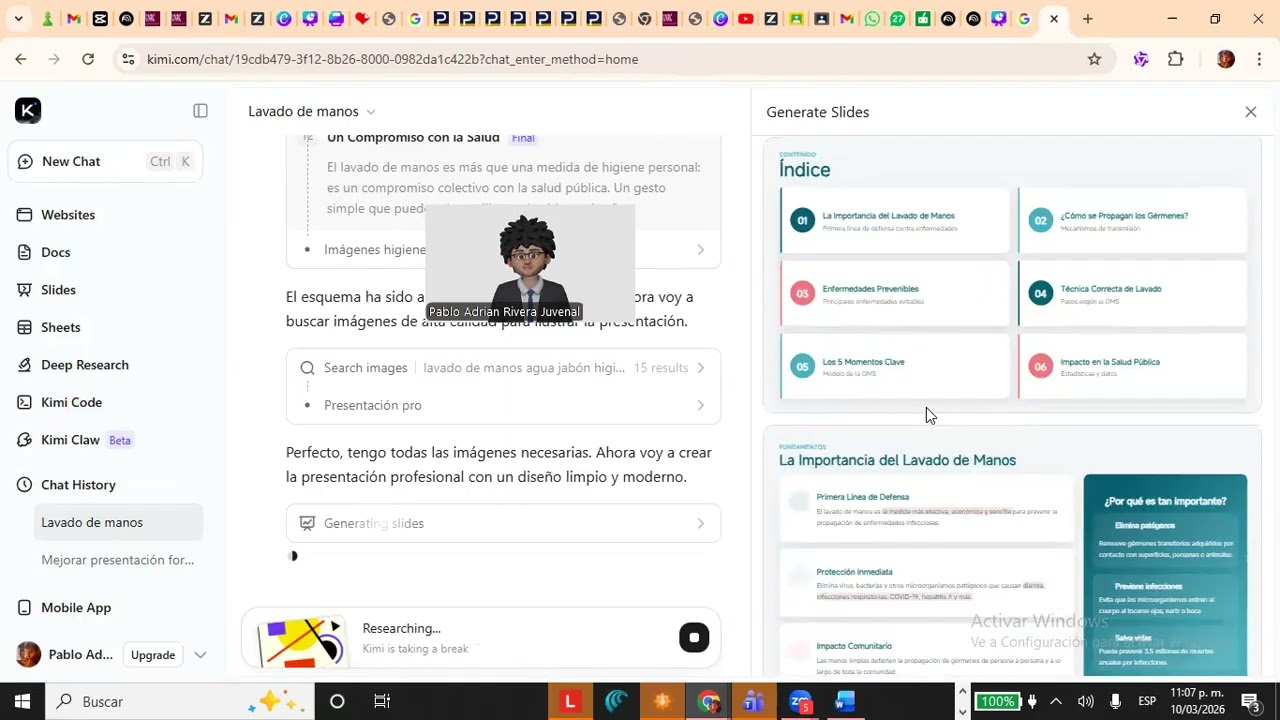The height and width of the screenshot is (720, 1280).
Task: Open Chrome from the taskbar
Action: coord(708,702)
